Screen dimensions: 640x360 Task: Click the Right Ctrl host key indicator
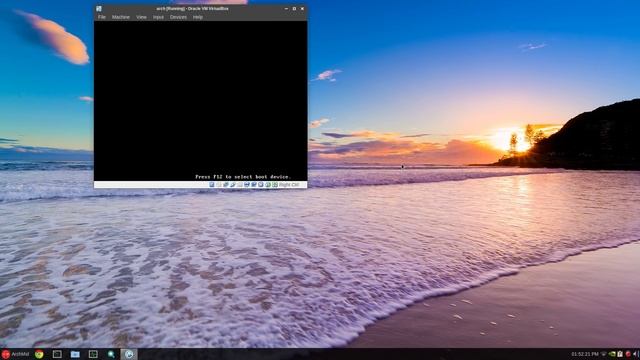[289, 184]
